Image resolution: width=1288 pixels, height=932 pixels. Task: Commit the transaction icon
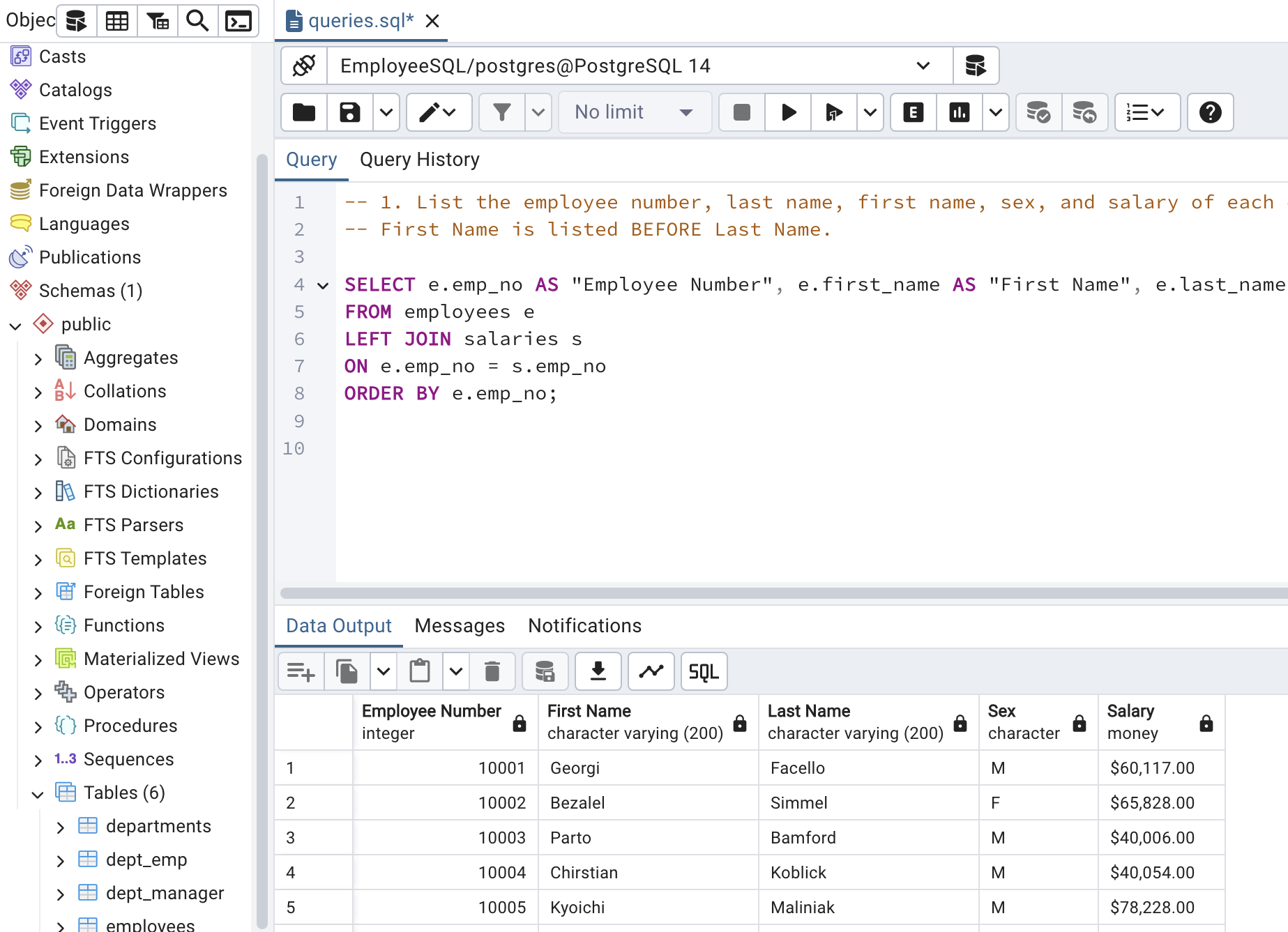click(1039, 112)
